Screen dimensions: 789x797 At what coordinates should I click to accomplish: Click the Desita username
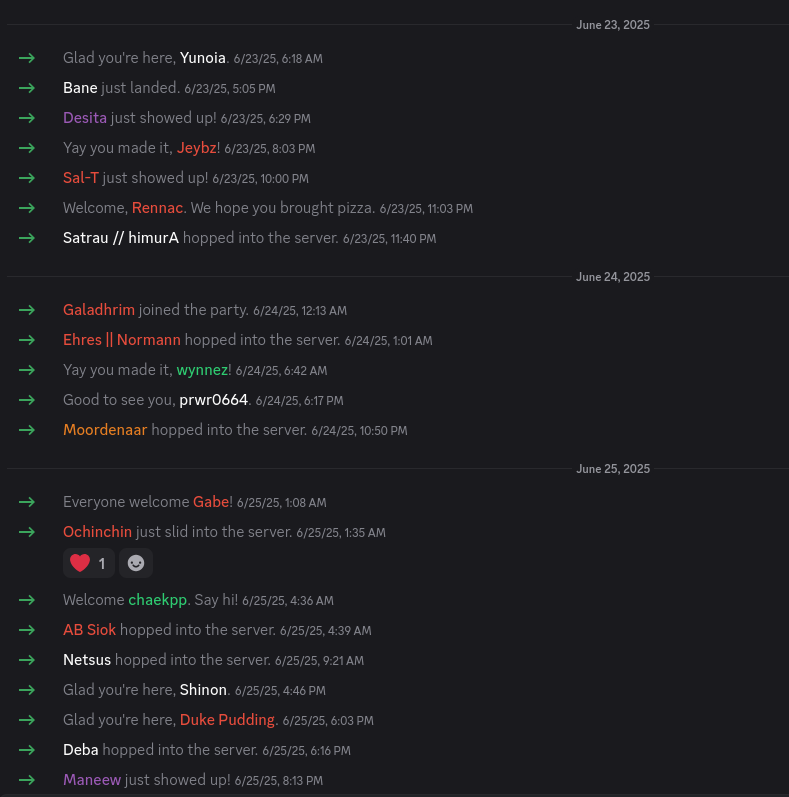(85, 118)
